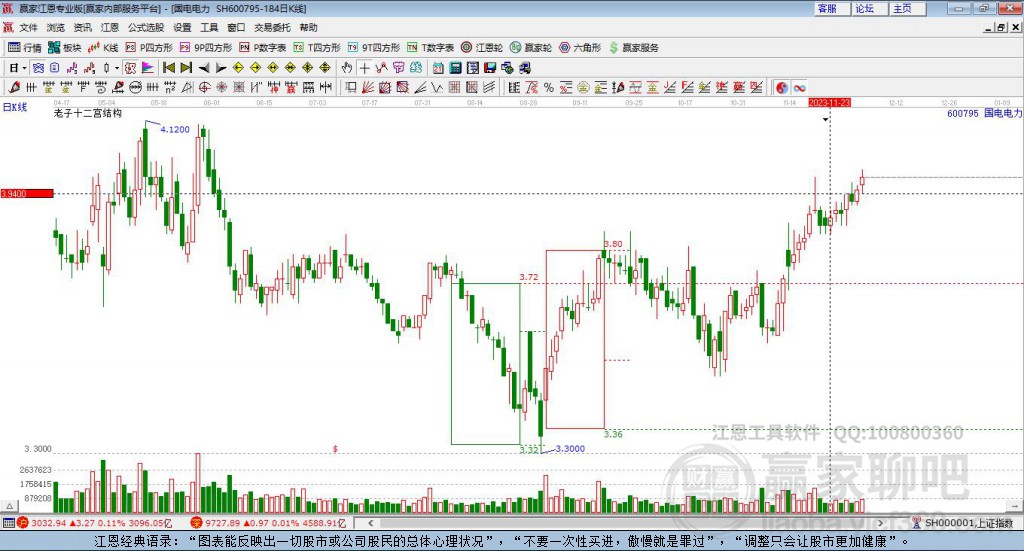Click the 深 Shenzhen index status icon
1024x551 pixels.
197,523
